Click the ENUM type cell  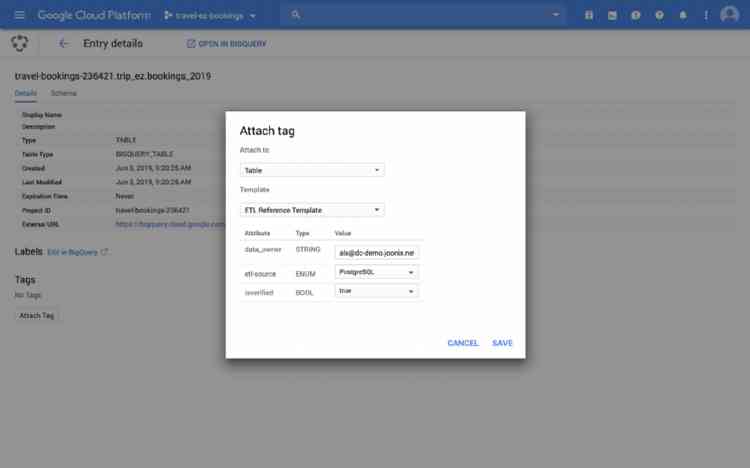306,274
